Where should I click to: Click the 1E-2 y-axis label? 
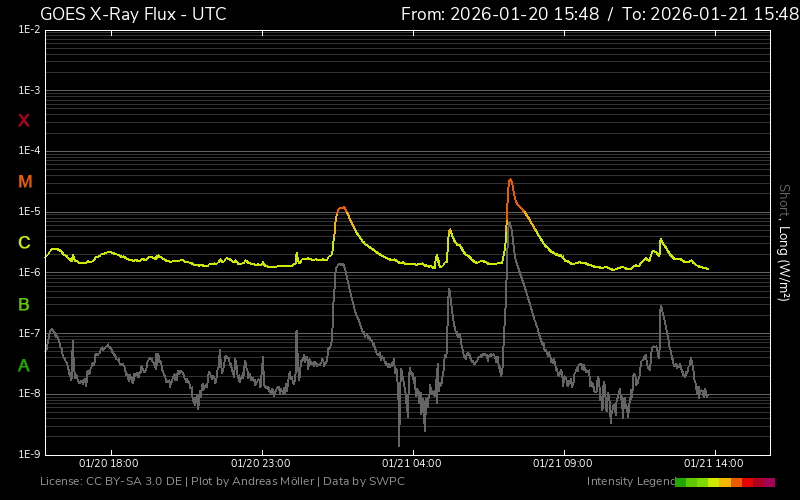pos(29,30)
